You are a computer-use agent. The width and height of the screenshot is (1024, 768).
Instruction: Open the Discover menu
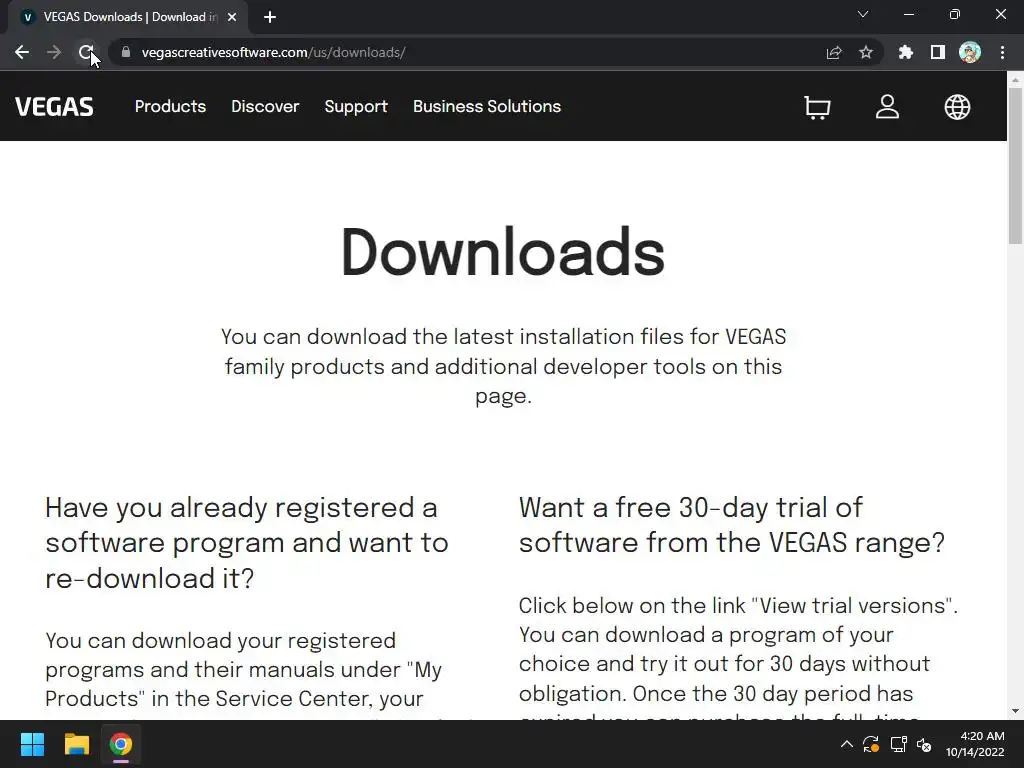265,106
